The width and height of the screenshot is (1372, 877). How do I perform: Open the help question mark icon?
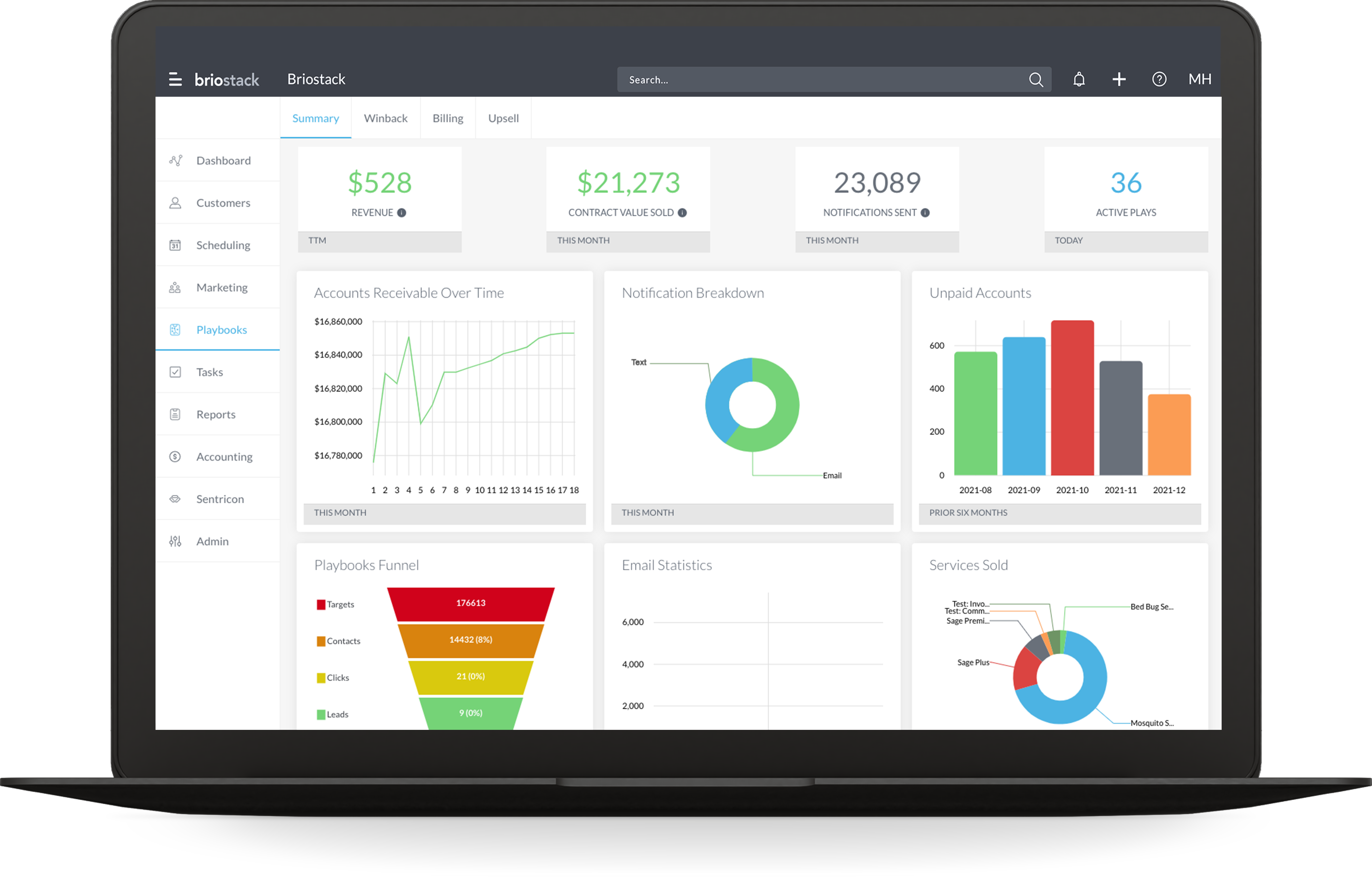click(1159, 79)
